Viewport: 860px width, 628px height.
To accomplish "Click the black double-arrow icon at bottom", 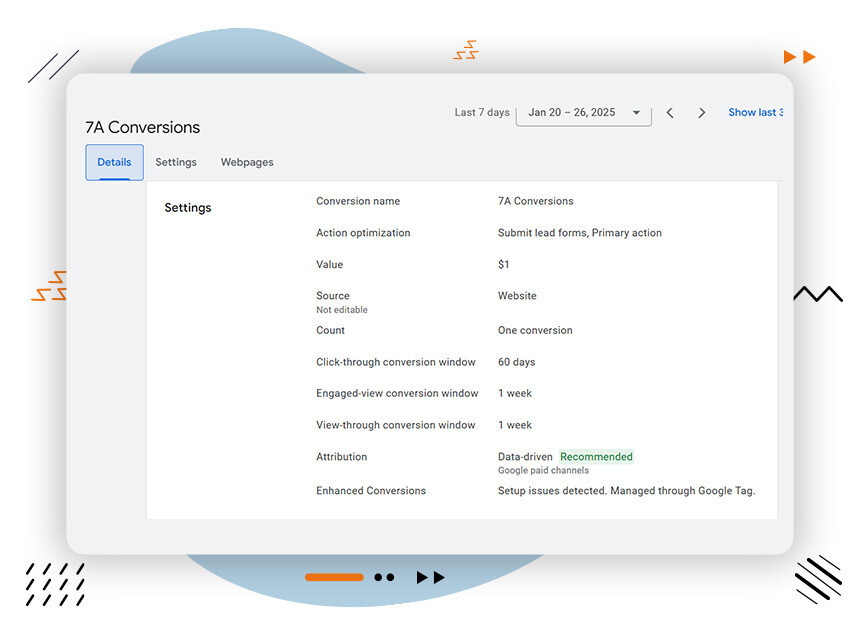I will tap(430, 577).
